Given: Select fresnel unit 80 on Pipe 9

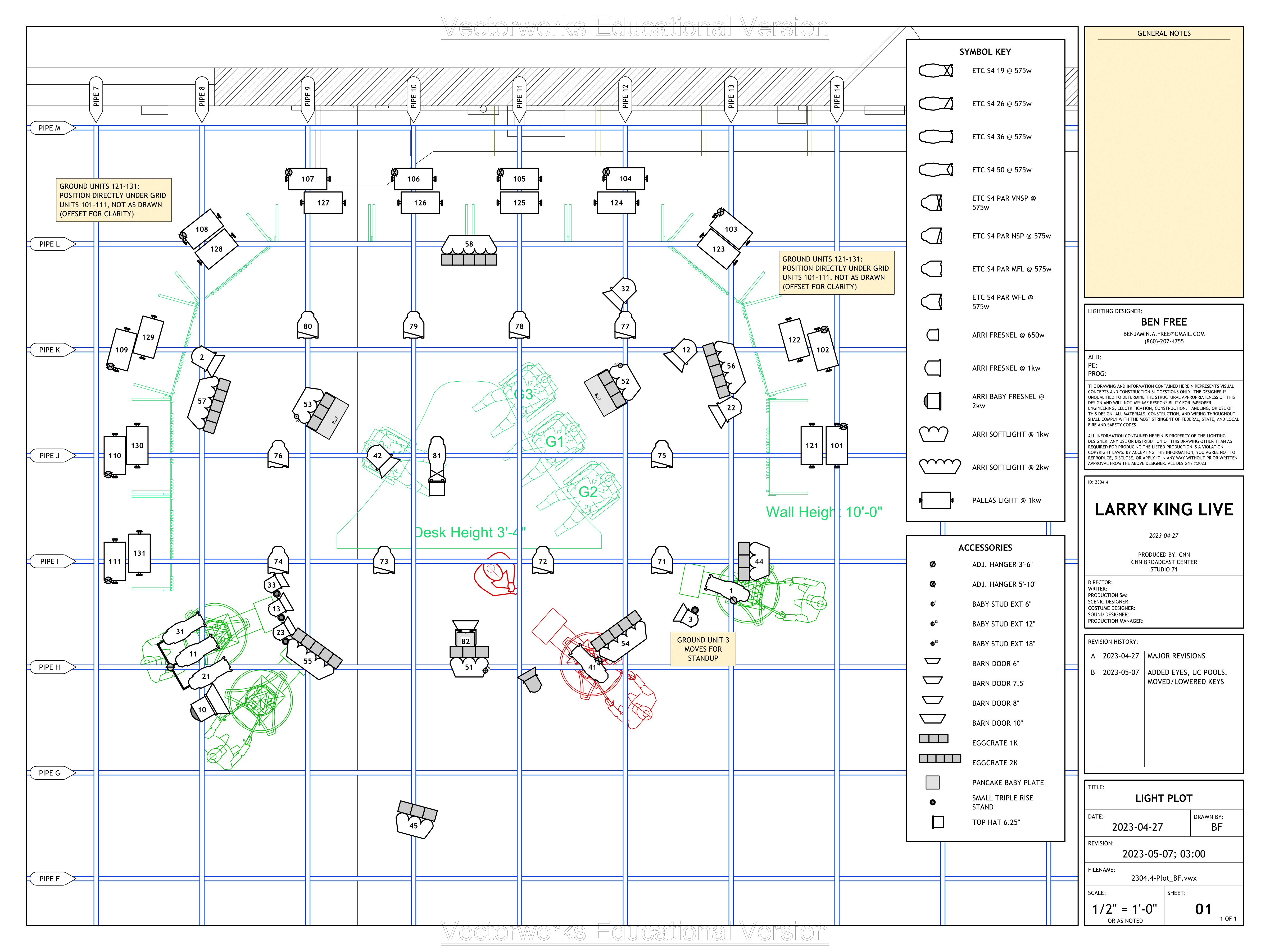Looking at the screenshot, I should tap(308, 325).
